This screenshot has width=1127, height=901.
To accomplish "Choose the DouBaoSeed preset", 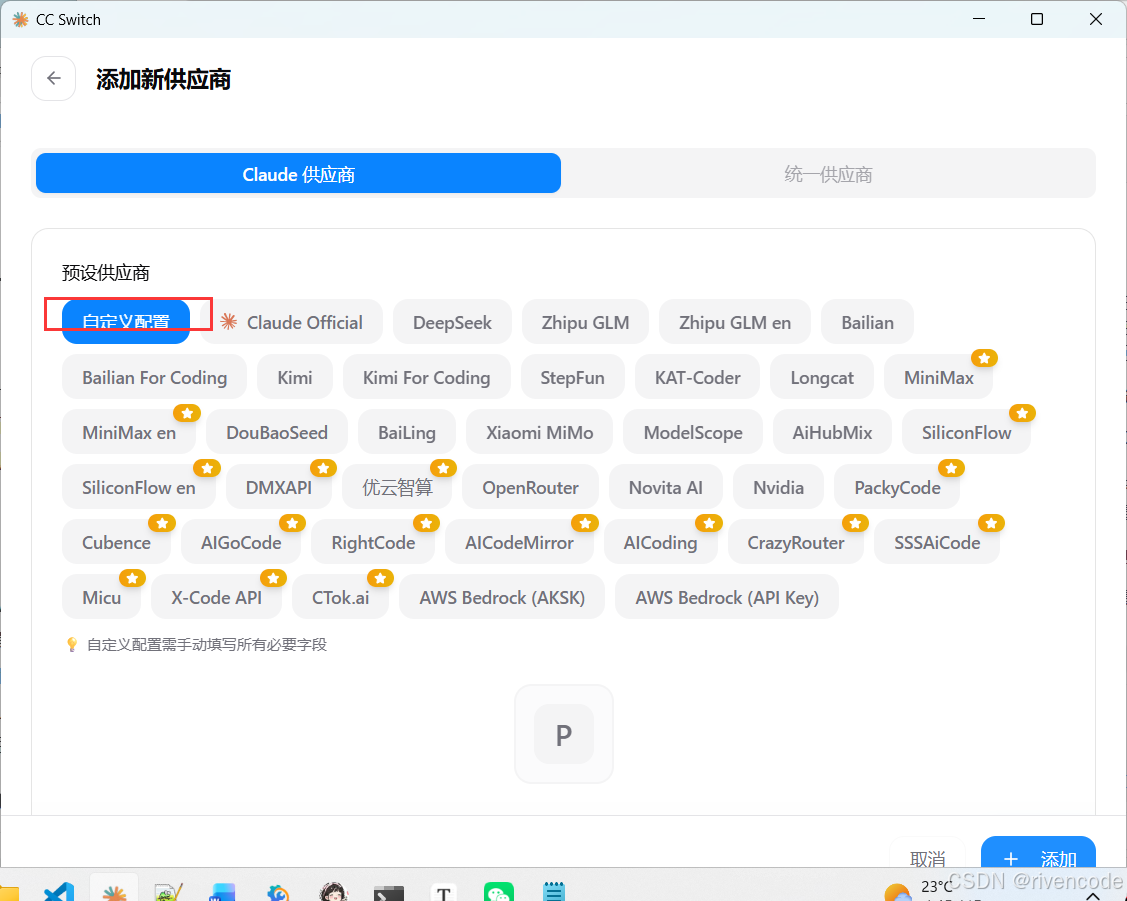I will pyautogui.click(x=277, y=432).
